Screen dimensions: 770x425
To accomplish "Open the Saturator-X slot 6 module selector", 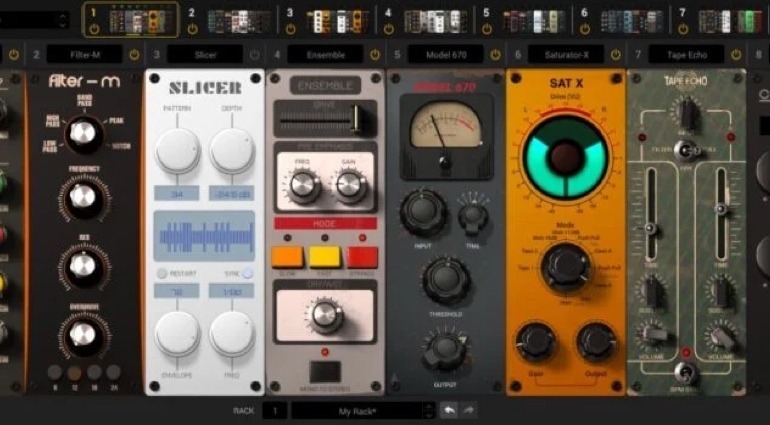I will (566, 55).
